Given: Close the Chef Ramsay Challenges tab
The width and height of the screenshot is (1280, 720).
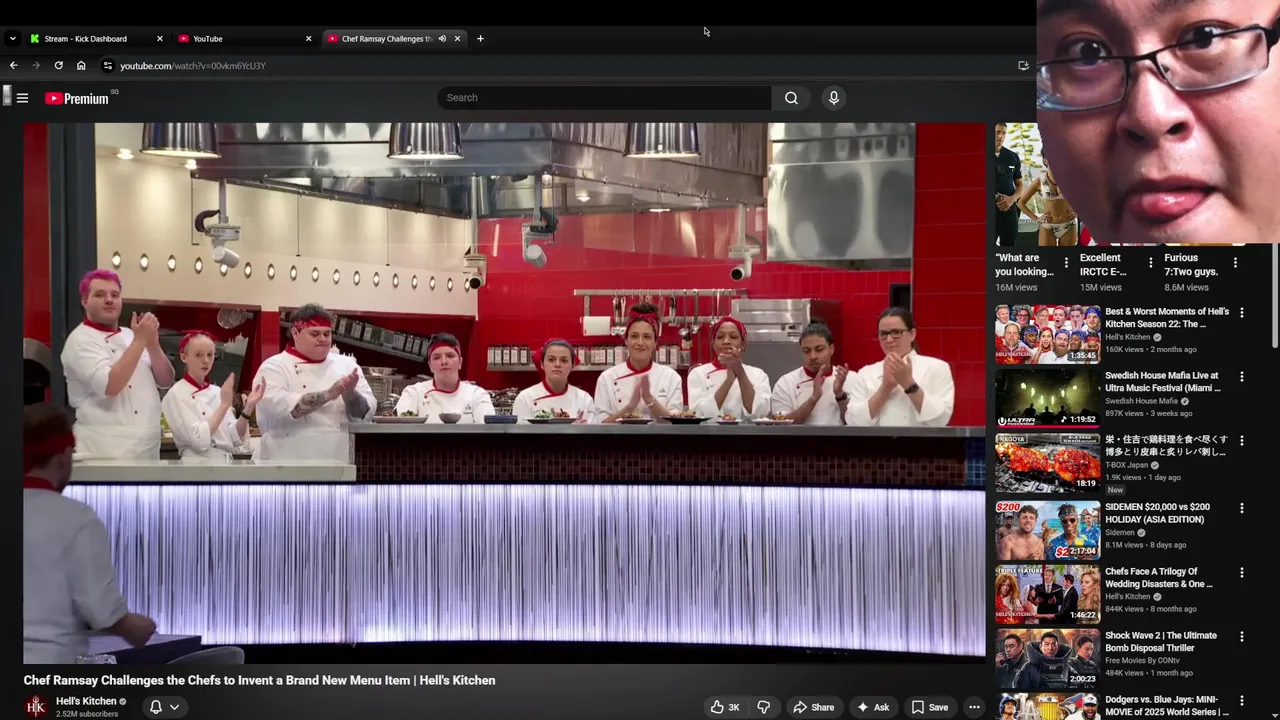Looking at the screenshot, I should [x=457, y=39].
